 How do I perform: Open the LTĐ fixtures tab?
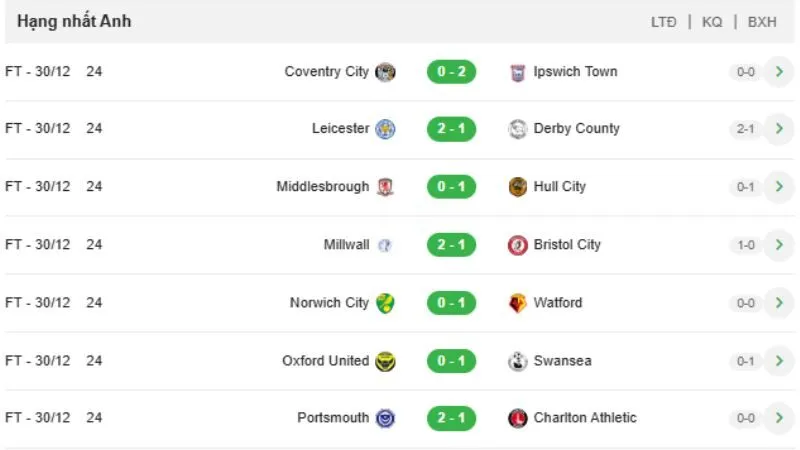pos(664,22)
